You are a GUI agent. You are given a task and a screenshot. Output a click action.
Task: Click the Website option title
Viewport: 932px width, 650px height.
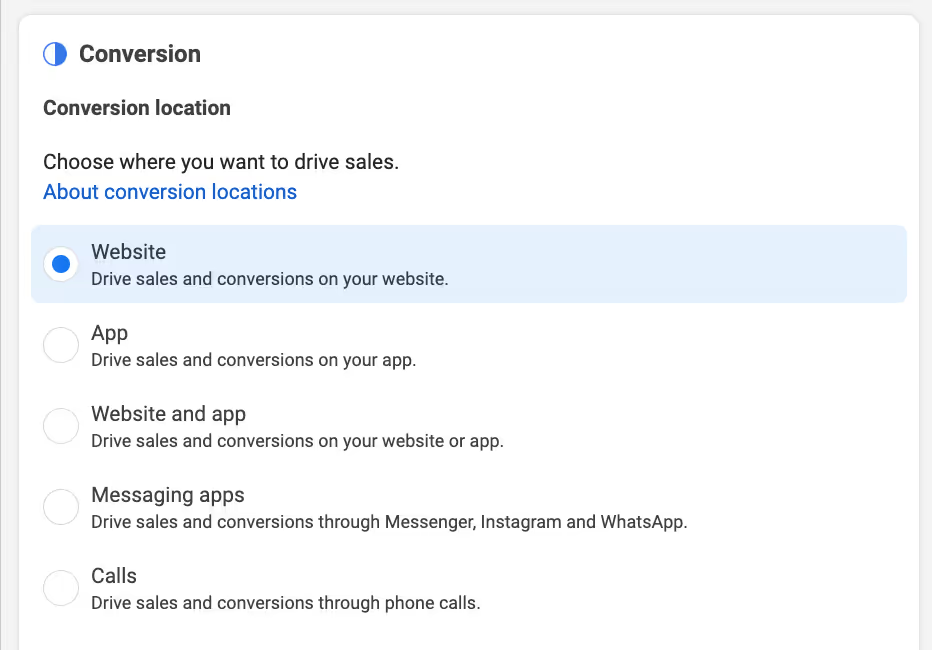click(x=128, y=252)
